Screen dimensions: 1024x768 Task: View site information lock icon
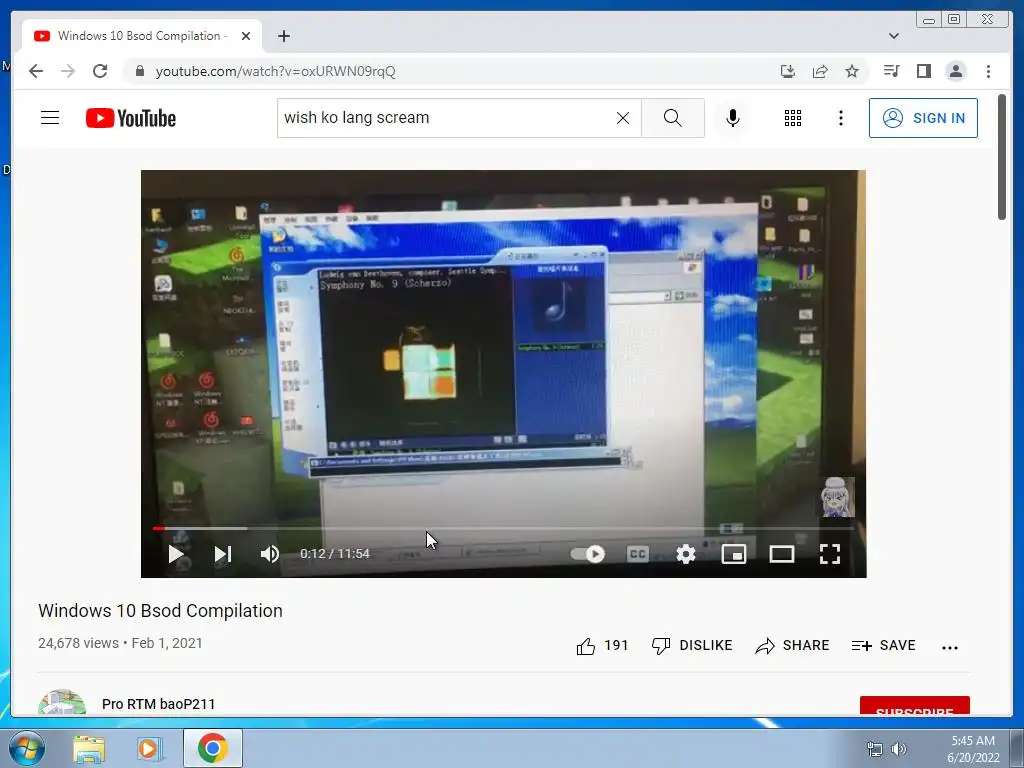pos(139,71)
